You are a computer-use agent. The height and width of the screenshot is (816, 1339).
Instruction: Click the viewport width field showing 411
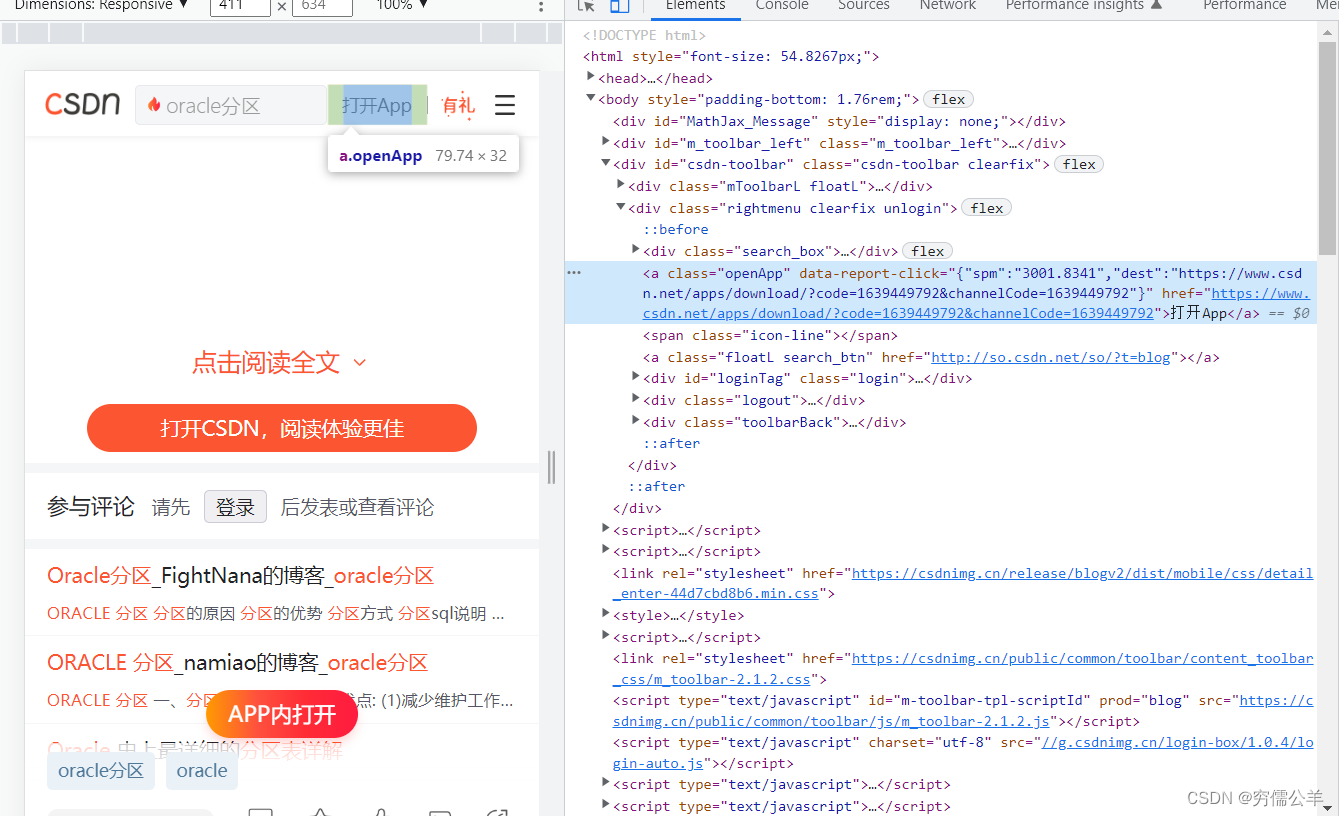(x=240, y=6)
